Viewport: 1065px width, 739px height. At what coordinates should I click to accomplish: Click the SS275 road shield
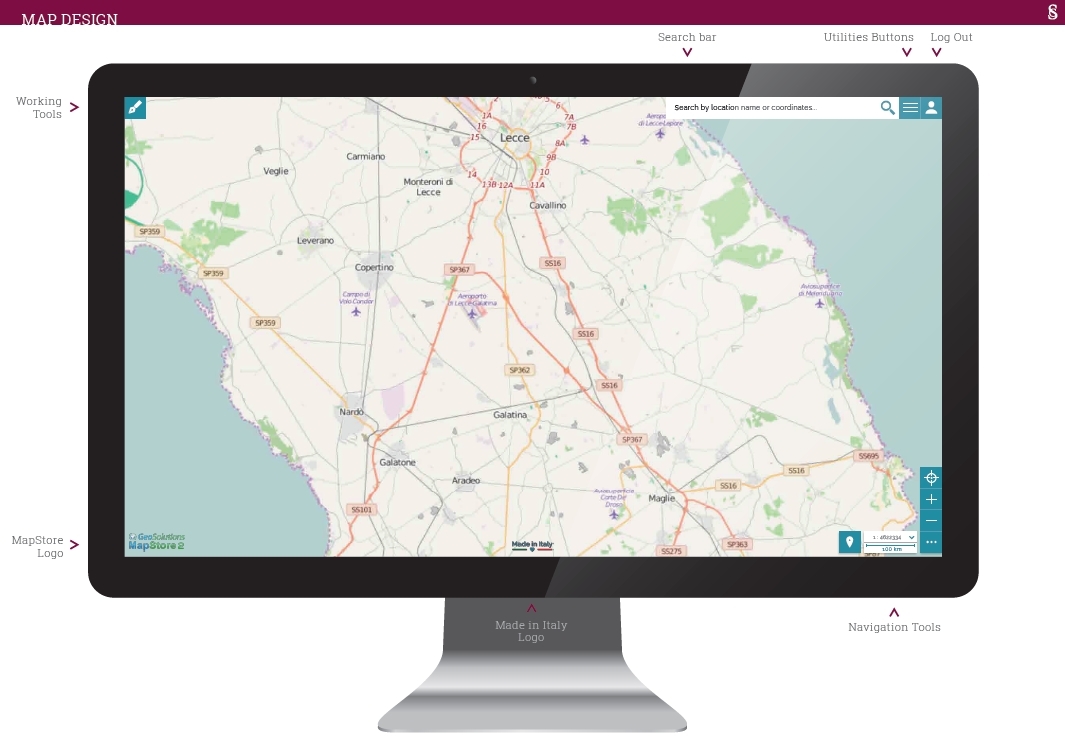(x=671, y=551)
